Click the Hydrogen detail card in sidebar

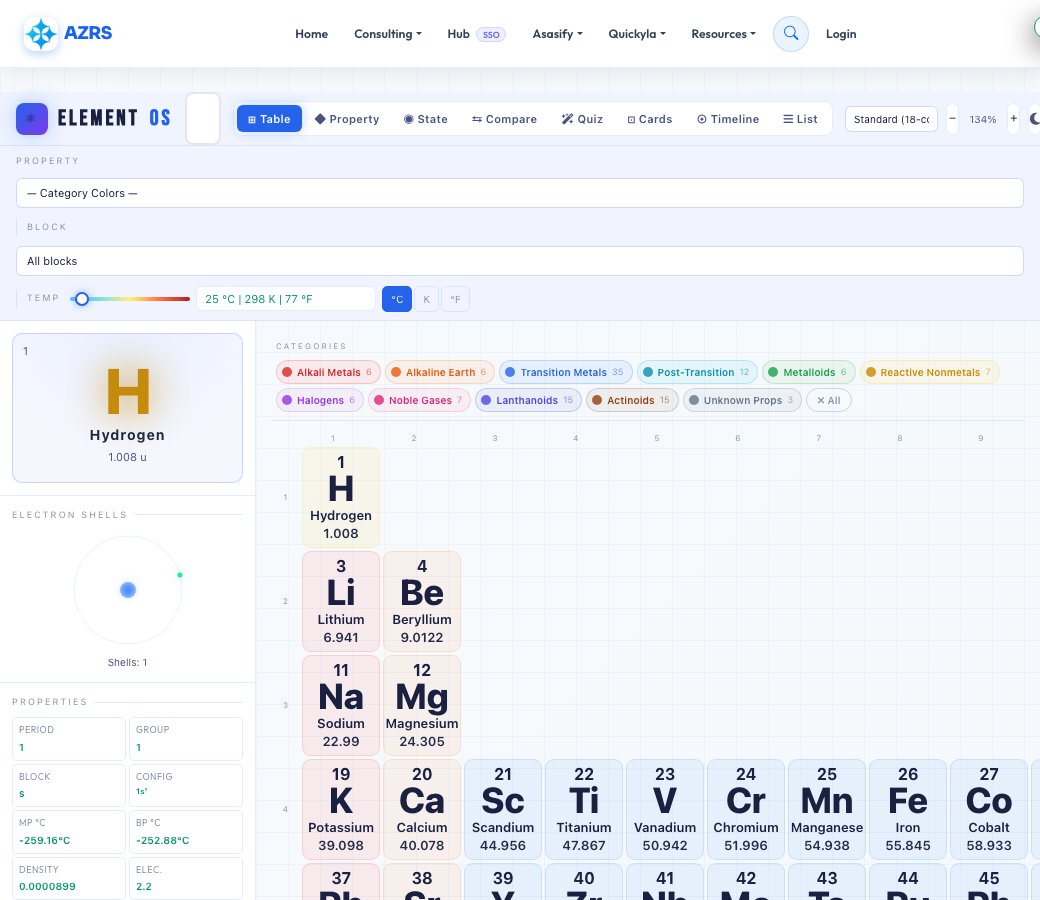[x=127, y=408]
